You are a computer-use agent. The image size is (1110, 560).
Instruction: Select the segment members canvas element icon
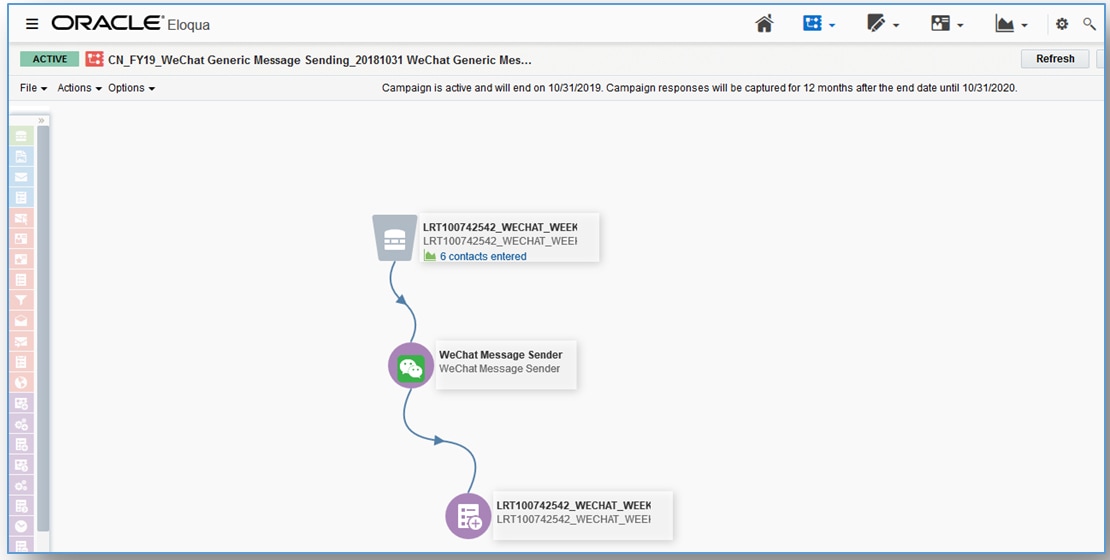(395, 238)
